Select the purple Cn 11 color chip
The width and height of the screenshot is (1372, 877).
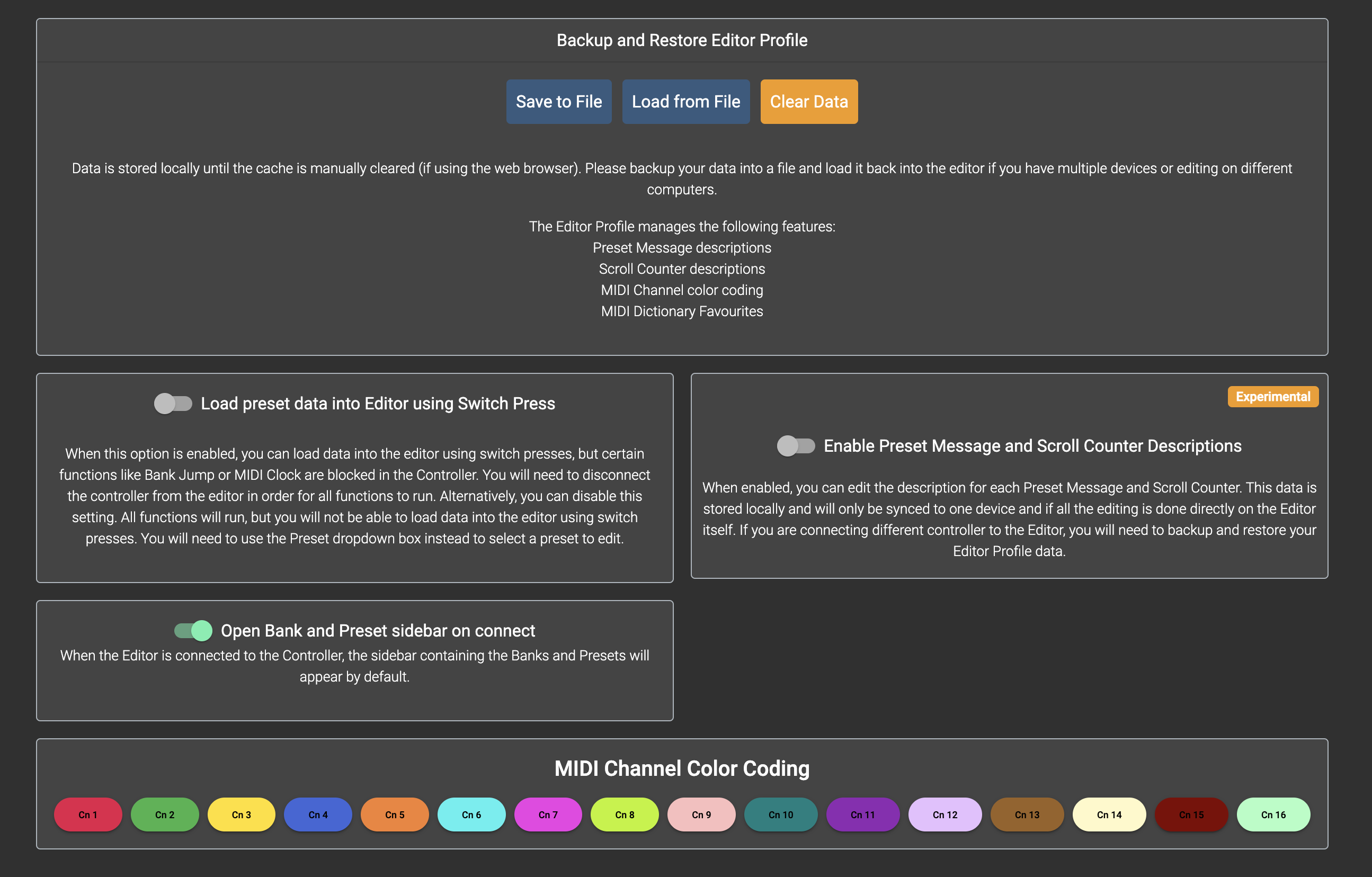[x=862, y=815]
